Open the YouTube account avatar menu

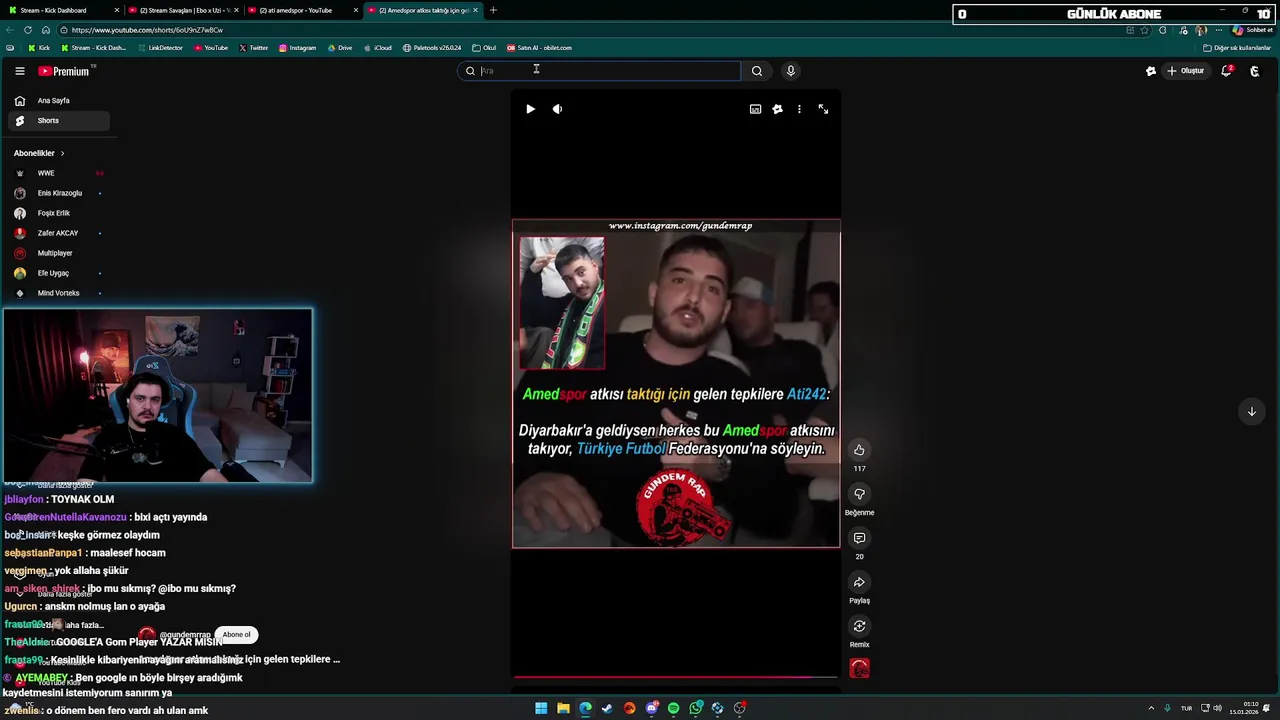[x=1255, y=71]
